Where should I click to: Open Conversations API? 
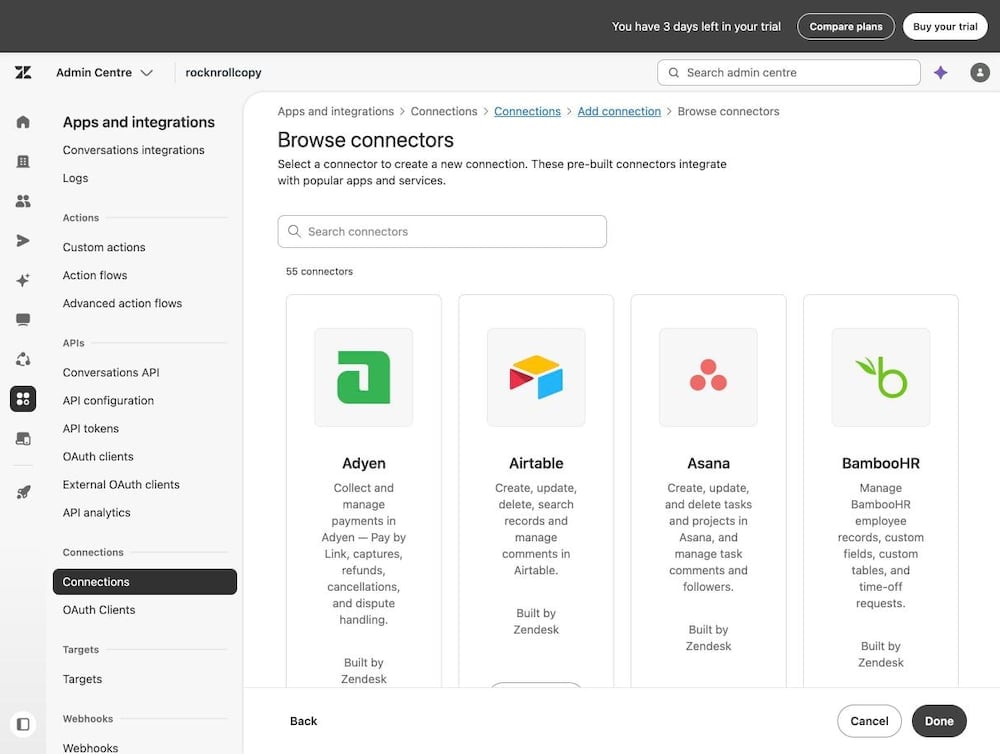pos(111,372)
